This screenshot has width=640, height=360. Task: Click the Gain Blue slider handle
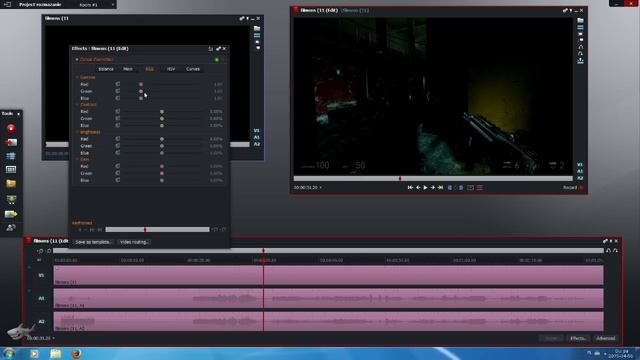[162, 180]
